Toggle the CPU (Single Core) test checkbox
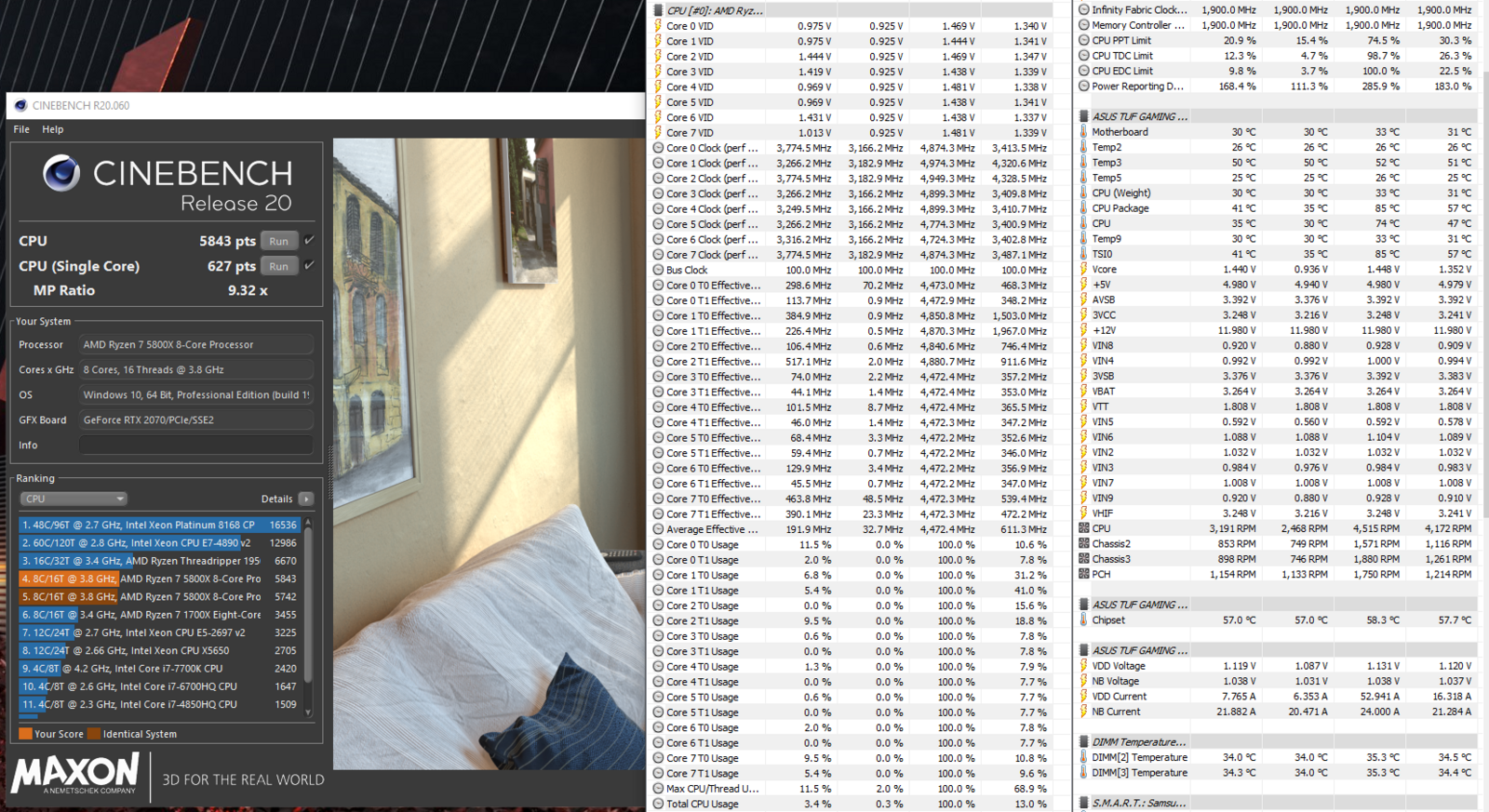Viewport: 1489px width, 812px height. pos(309,265)
